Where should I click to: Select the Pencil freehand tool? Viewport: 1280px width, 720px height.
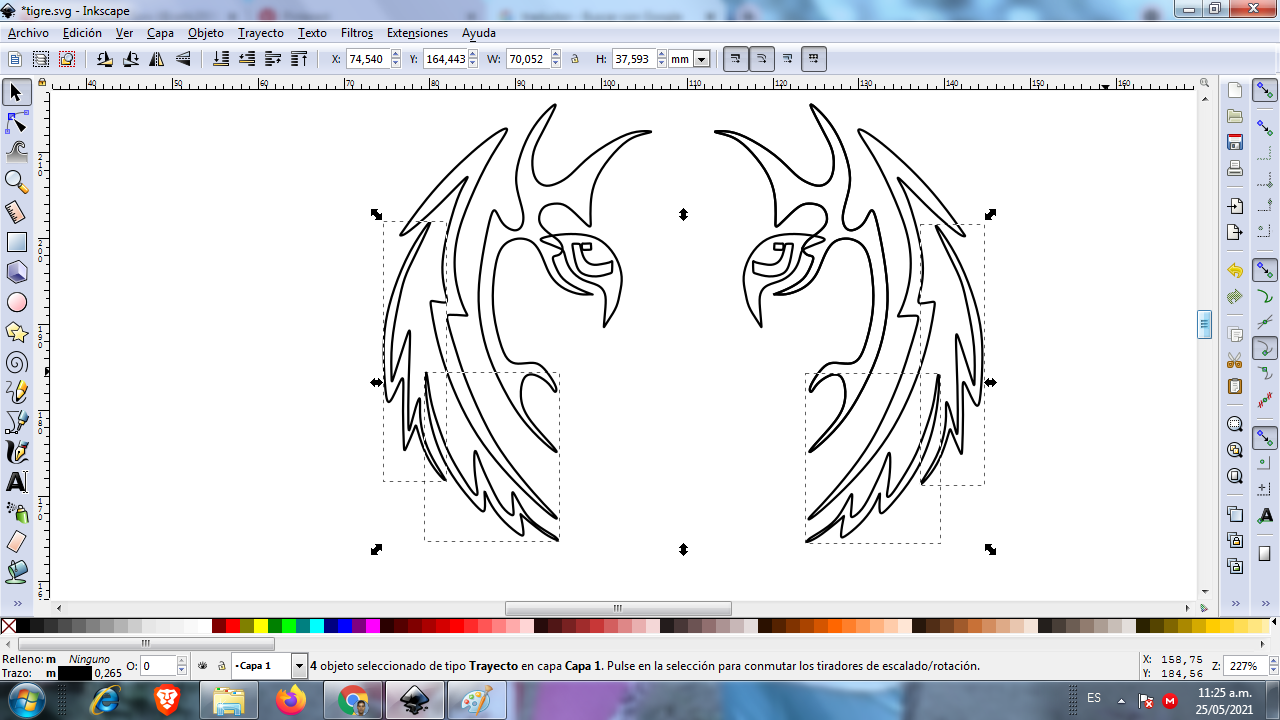(x=16, y=392)
